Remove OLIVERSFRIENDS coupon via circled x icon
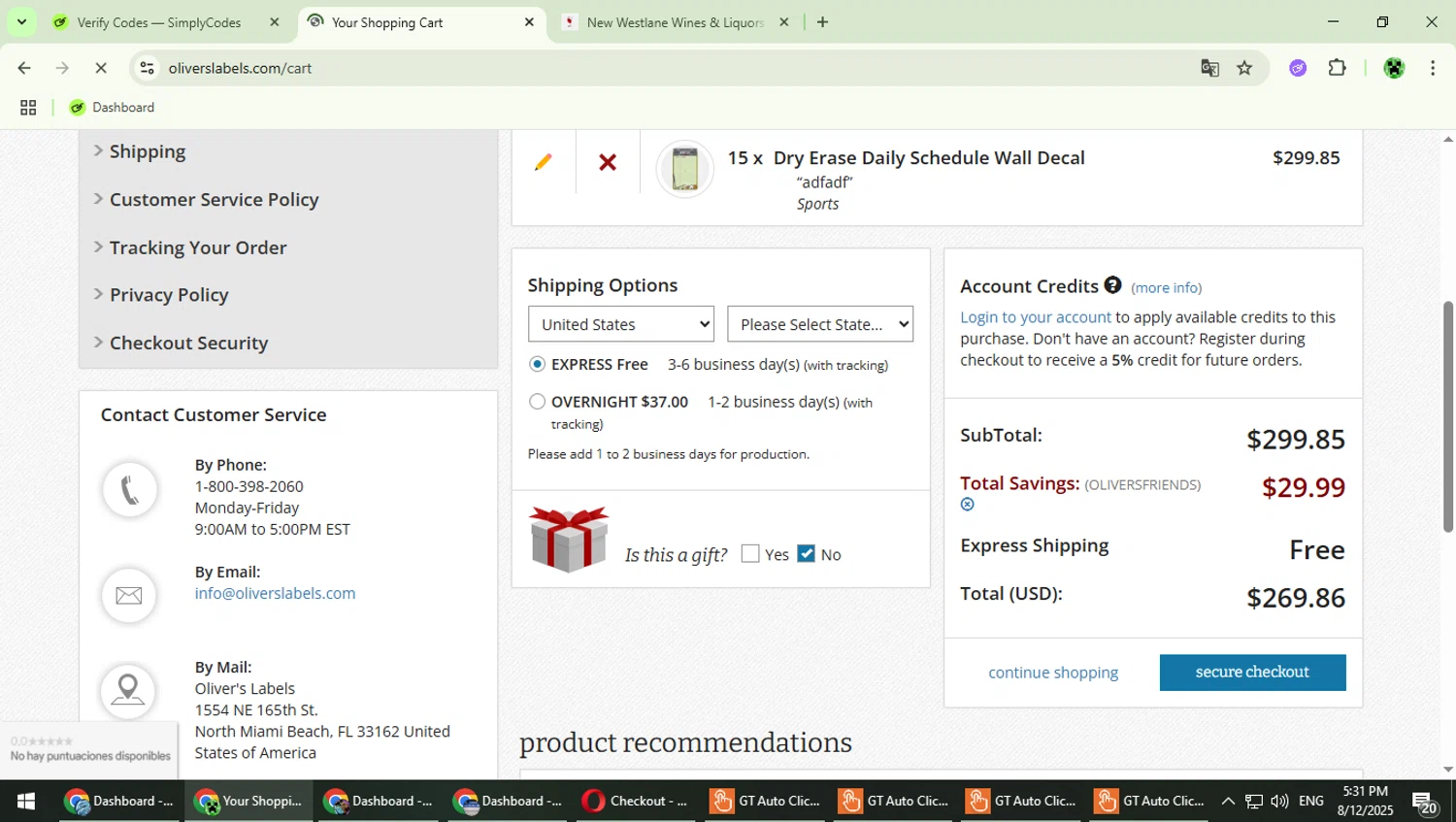This screenshot has height=822, width=1456. click(x=967, y=504)
